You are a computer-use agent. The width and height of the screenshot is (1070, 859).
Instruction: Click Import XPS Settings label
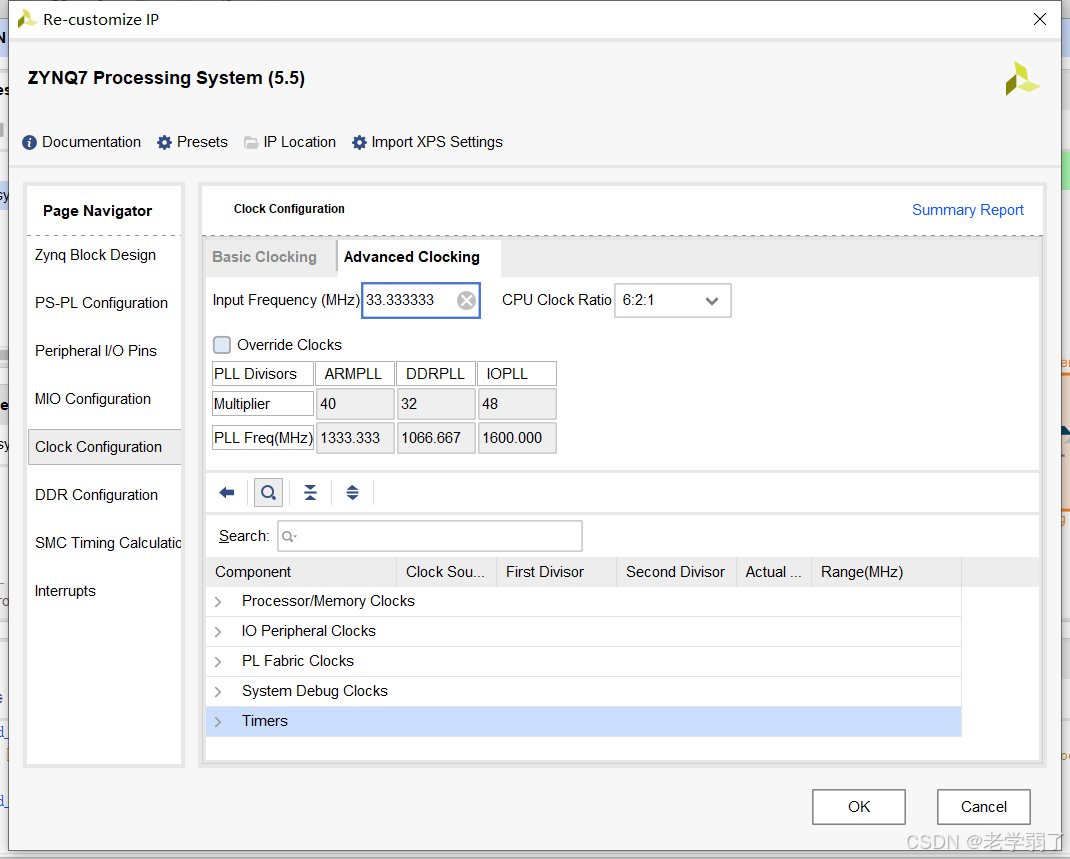(437, 142)
